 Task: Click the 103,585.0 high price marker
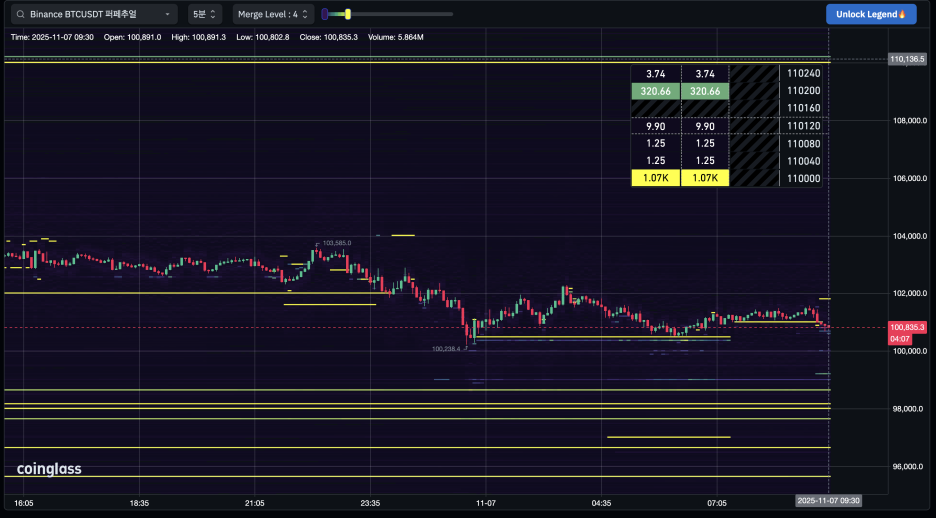pos(336,243)
